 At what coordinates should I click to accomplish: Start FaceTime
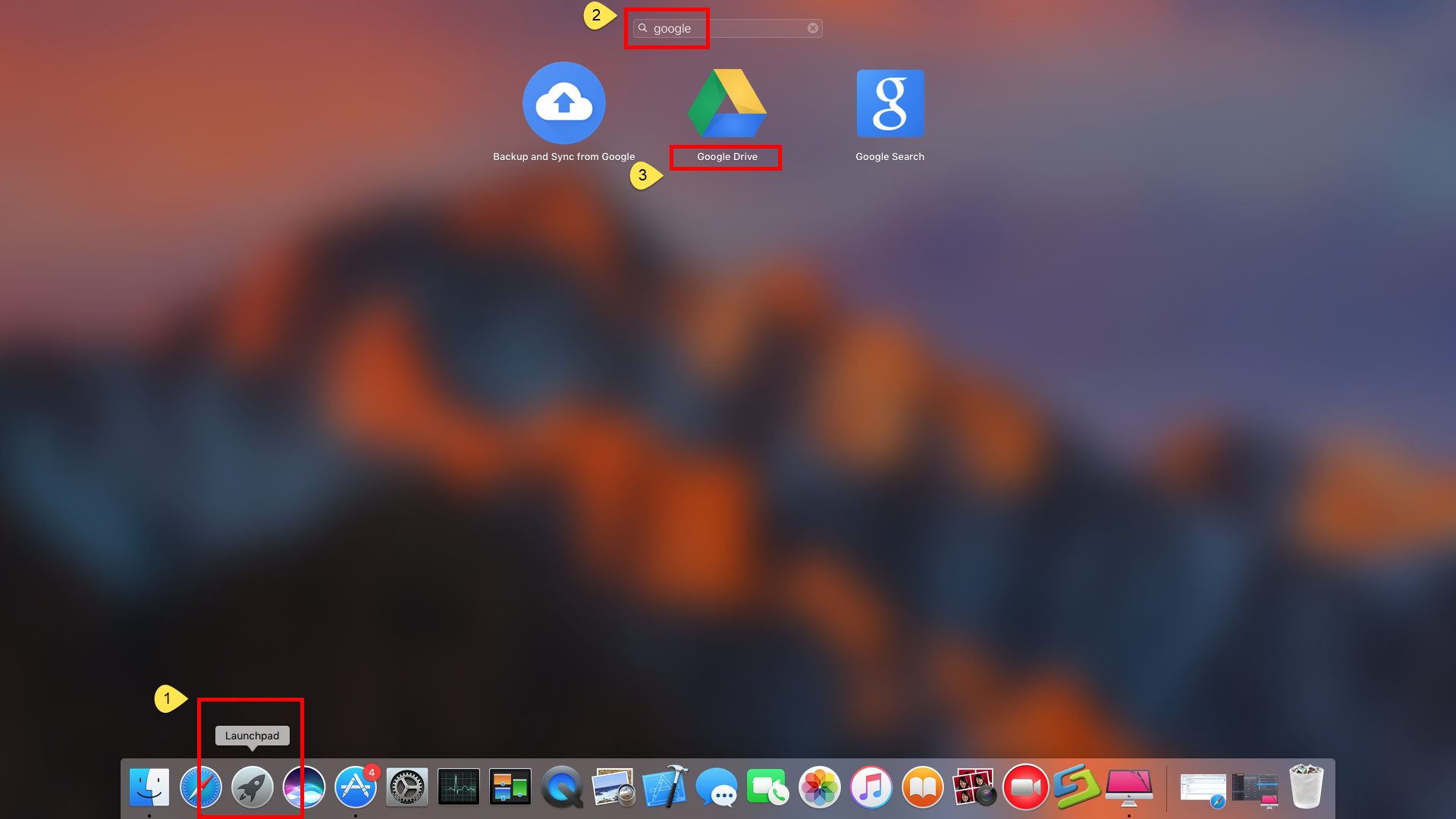click(x=767, y=787)
